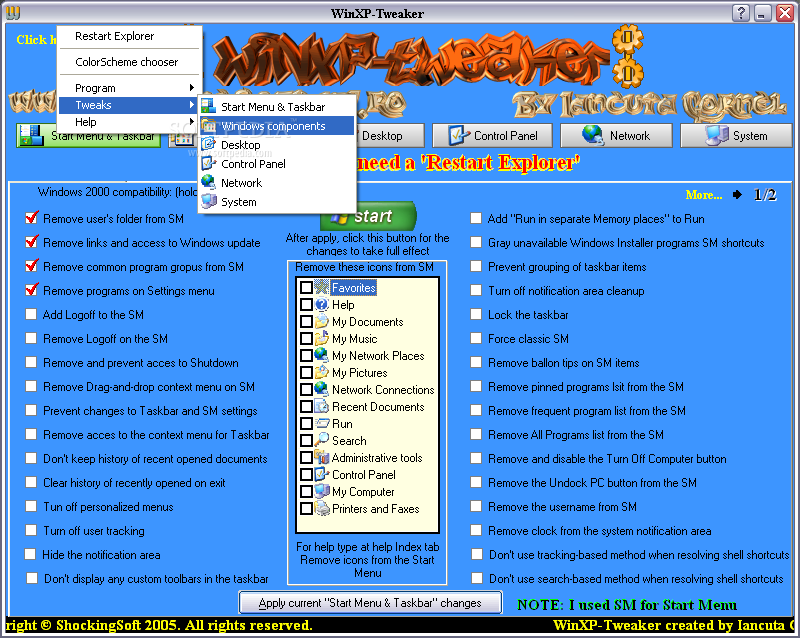Check Remove the username from SM
This screenshot has width=800, height=638.
[476, 506]
